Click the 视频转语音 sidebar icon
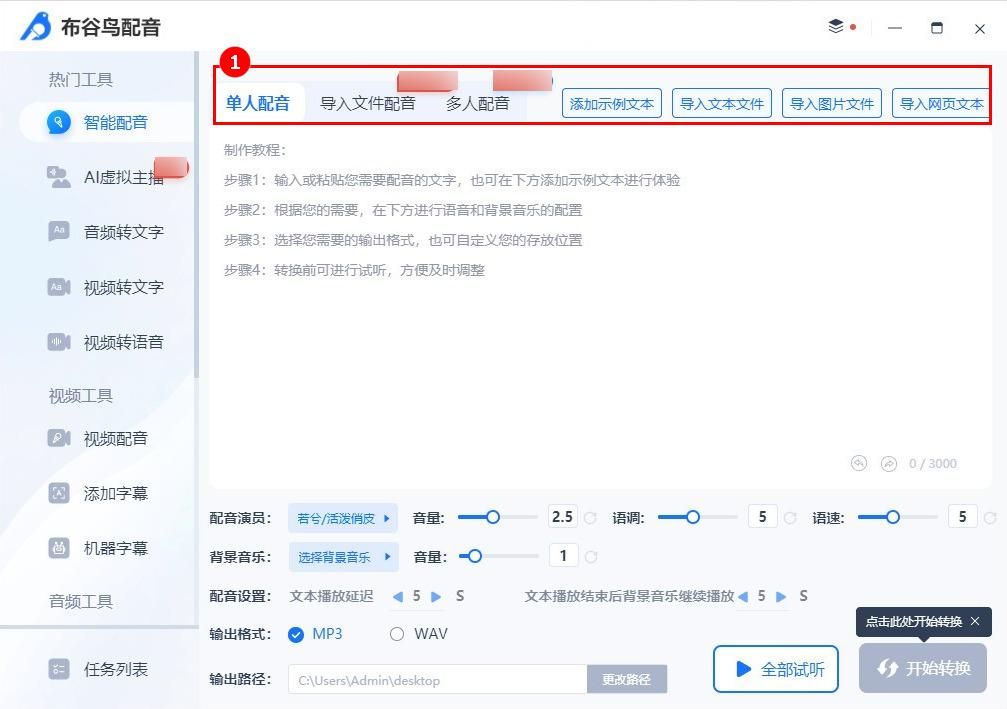 [x=58, y=342]
